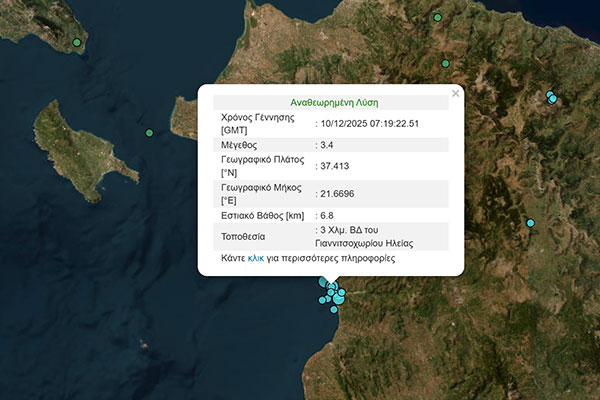Select the green marker just above the popup's close button
Image resolution: width=600 pixels, height=400 pixels.
coord(446,64)
